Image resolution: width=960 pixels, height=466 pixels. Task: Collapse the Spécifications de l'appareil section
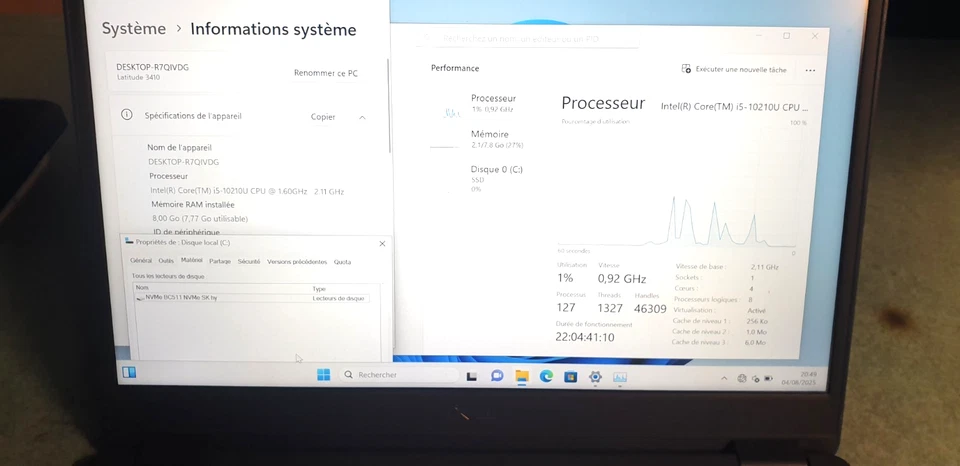(362, 118)
